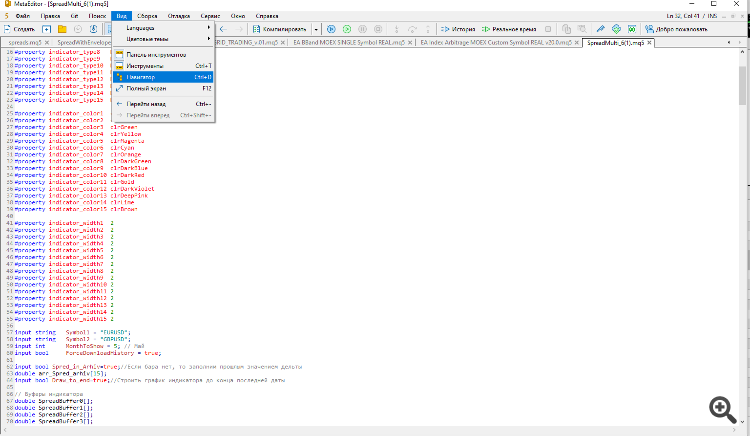This screenshot has height=436, width=750.
Task: Expand the Цветовые темы submenu
Action: click(163, 39)
